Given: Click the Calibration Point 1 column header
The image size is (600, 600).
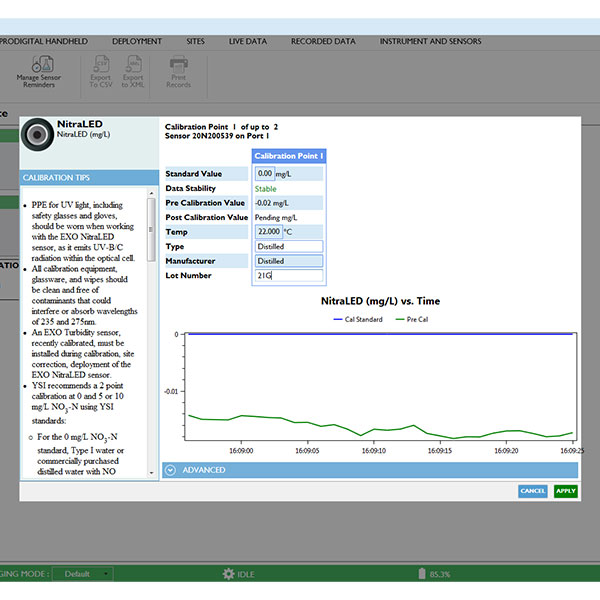Looking at the screenshot, I should [289, 156].
